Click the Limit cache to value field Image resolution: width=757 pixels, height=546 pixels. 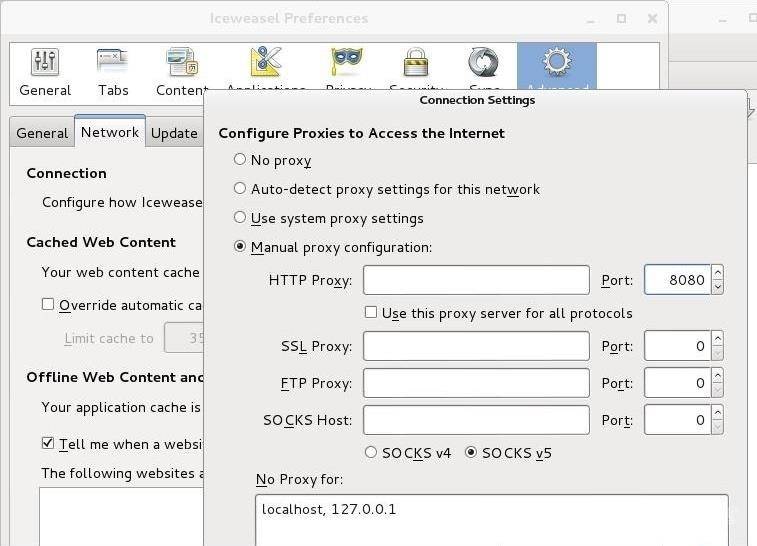pyautogui.click(x=184, y=337)
